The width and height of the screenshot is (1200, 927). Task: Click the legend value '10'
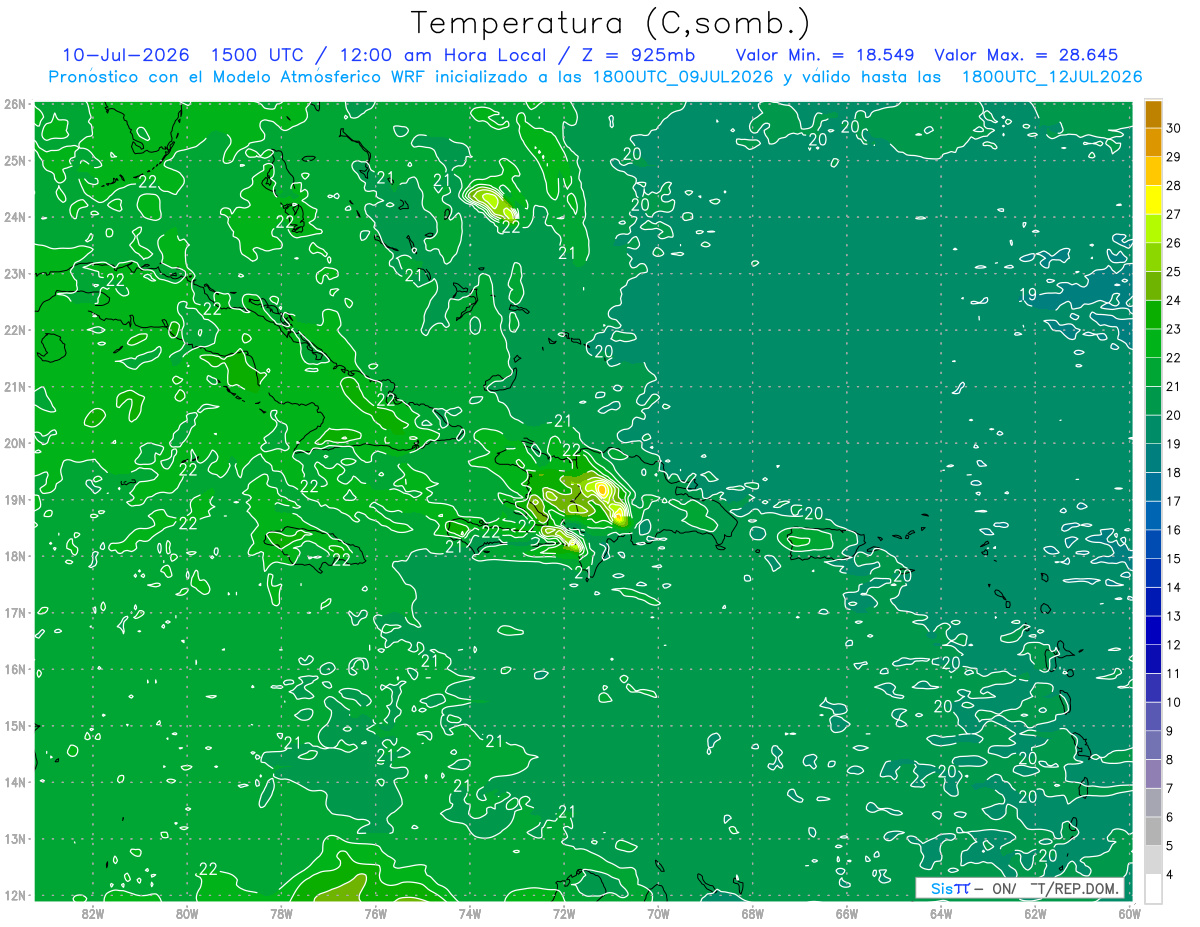1173,702
